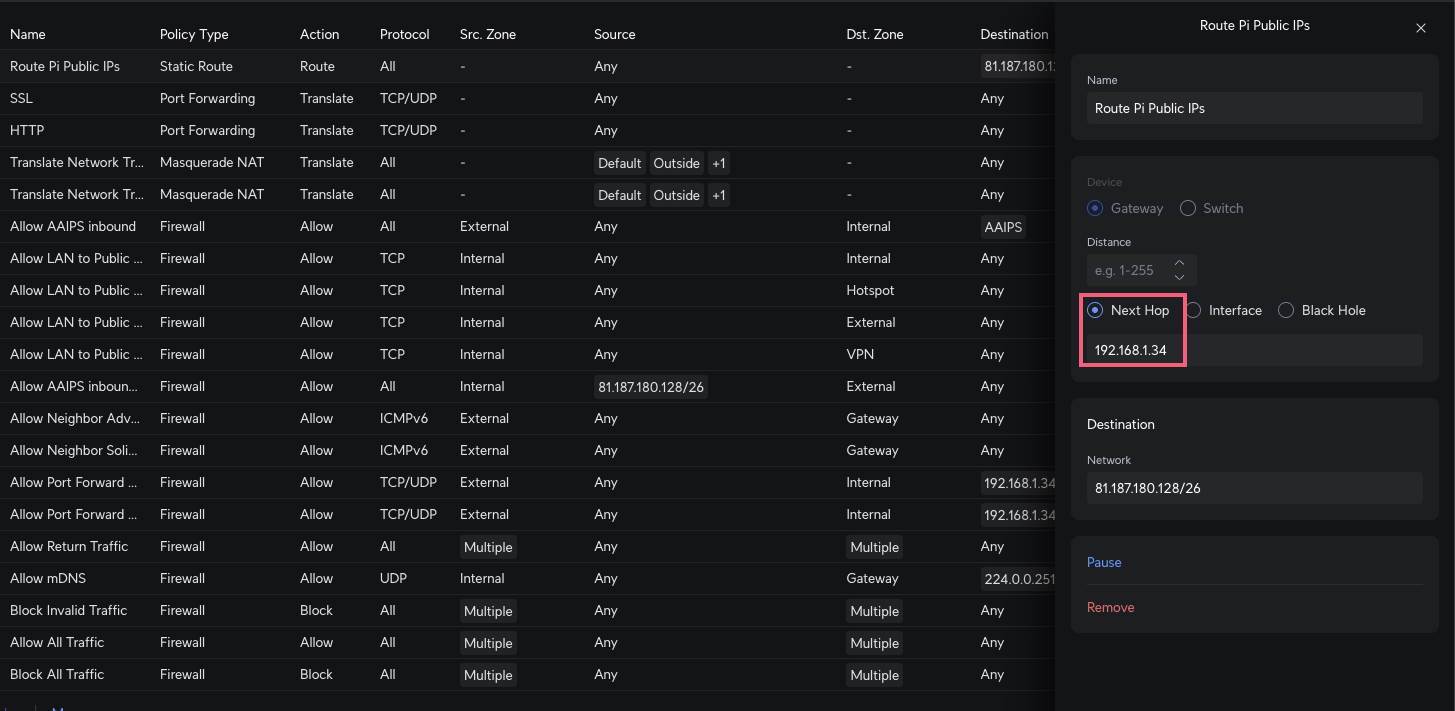Open the SSL port forwarding rule
Image resolution: width=1455 pixels, height=711 pixels.
(x=21, y=98)
